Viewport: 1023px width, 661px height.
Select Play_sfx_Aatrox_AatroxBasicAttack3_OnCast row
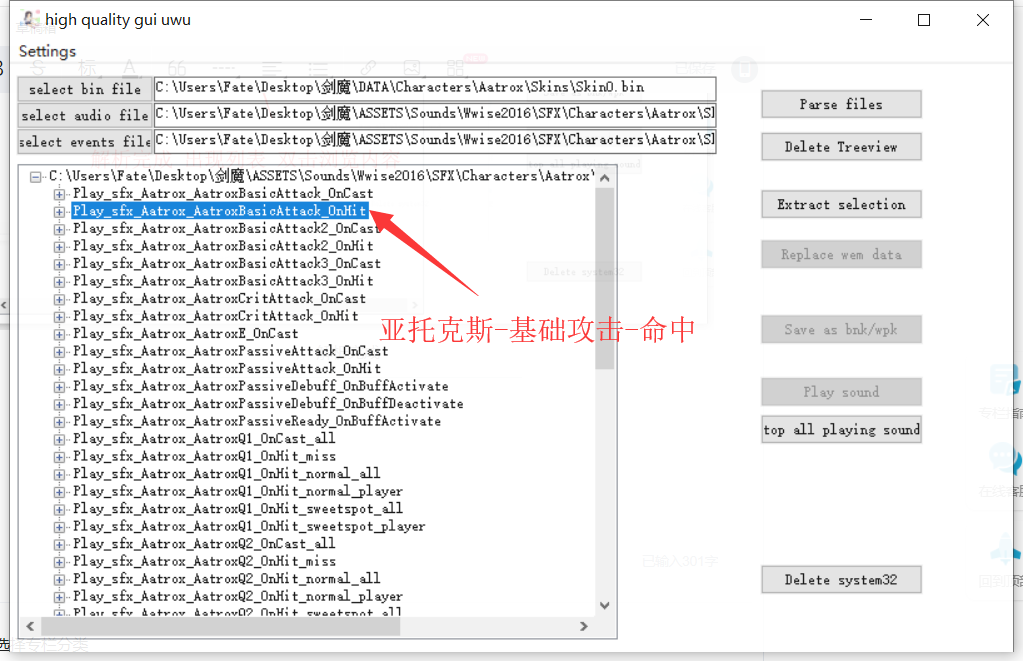tap(226, 264)
